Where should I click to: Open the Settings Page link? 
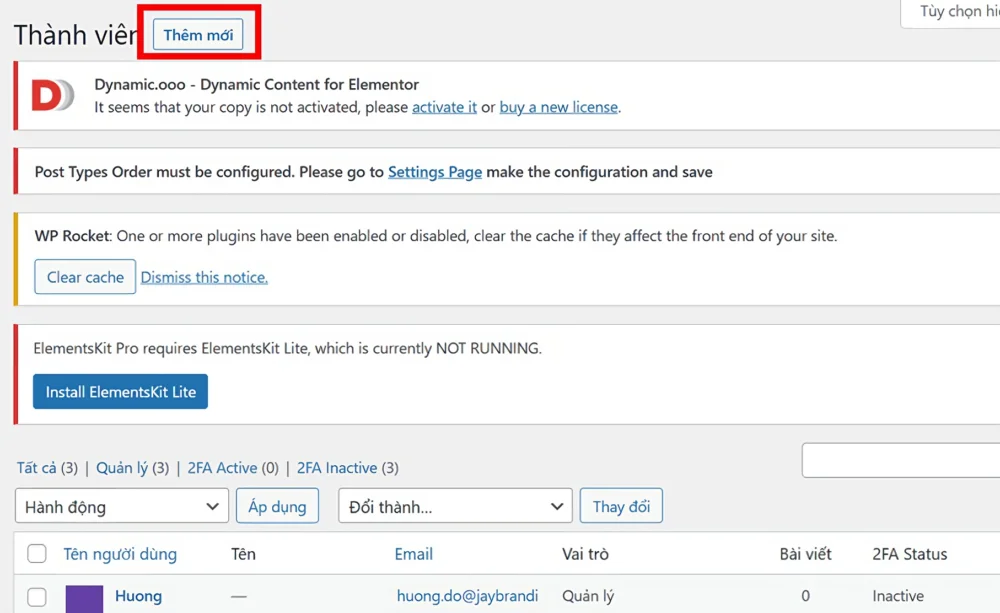tap(435, 172)
